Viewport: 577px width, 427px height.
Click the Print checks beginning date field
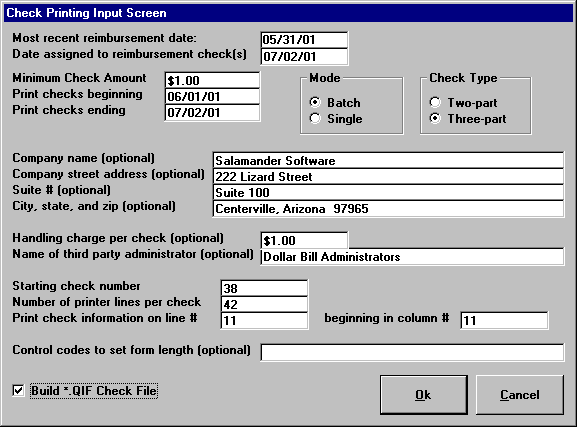[212, 96]
